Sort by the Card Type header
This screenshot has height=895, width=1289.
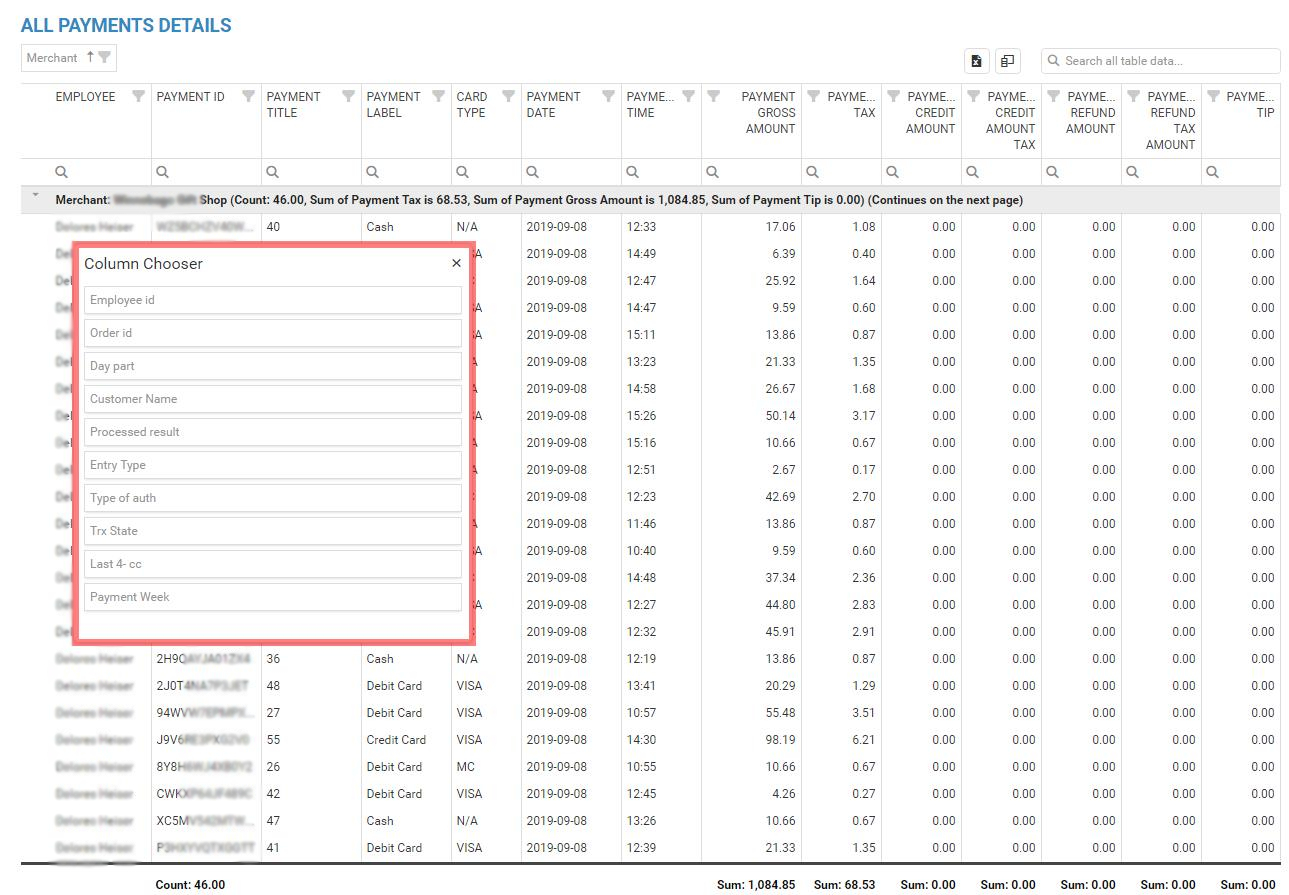pyautogui.click(x=472, y=105)
